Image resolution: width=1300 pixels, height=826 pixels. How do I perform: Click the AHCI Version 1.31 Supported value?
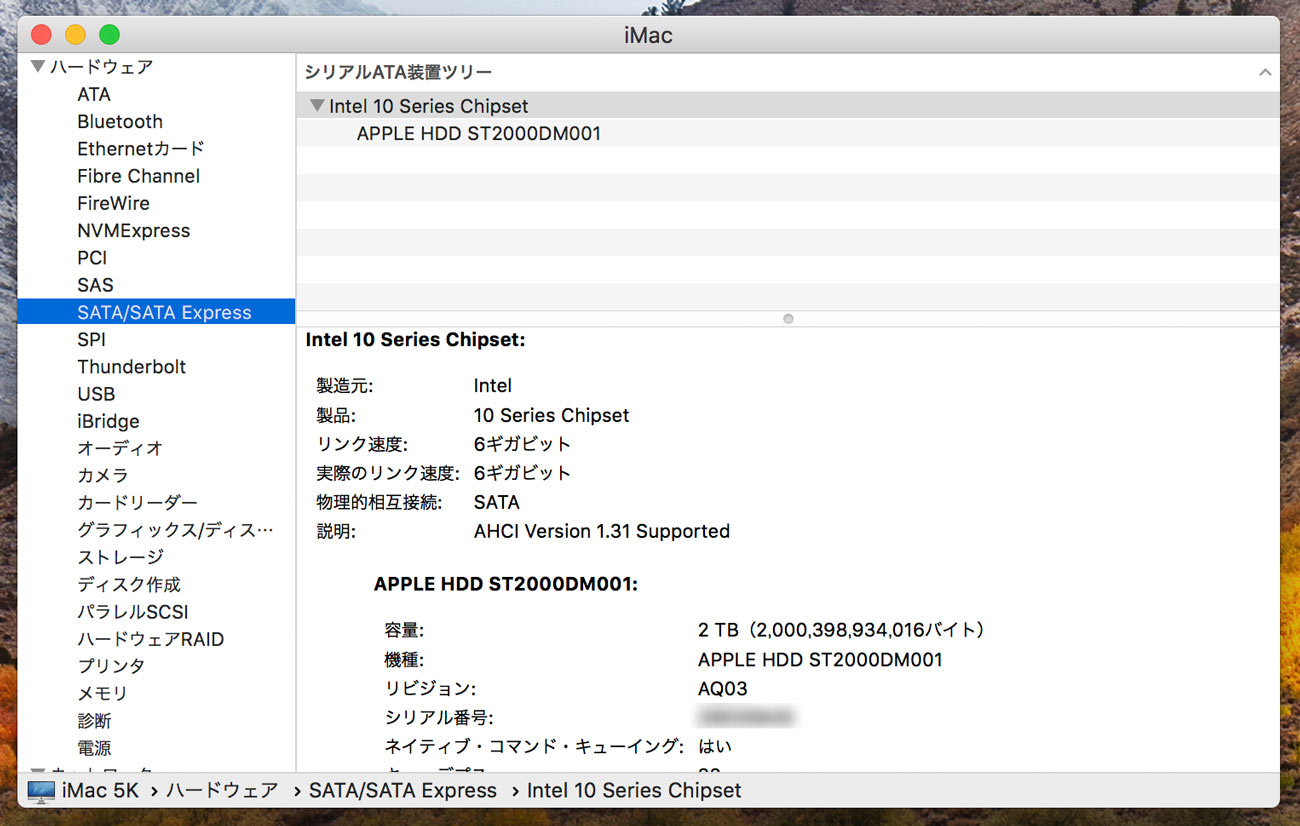coord(602,531)
